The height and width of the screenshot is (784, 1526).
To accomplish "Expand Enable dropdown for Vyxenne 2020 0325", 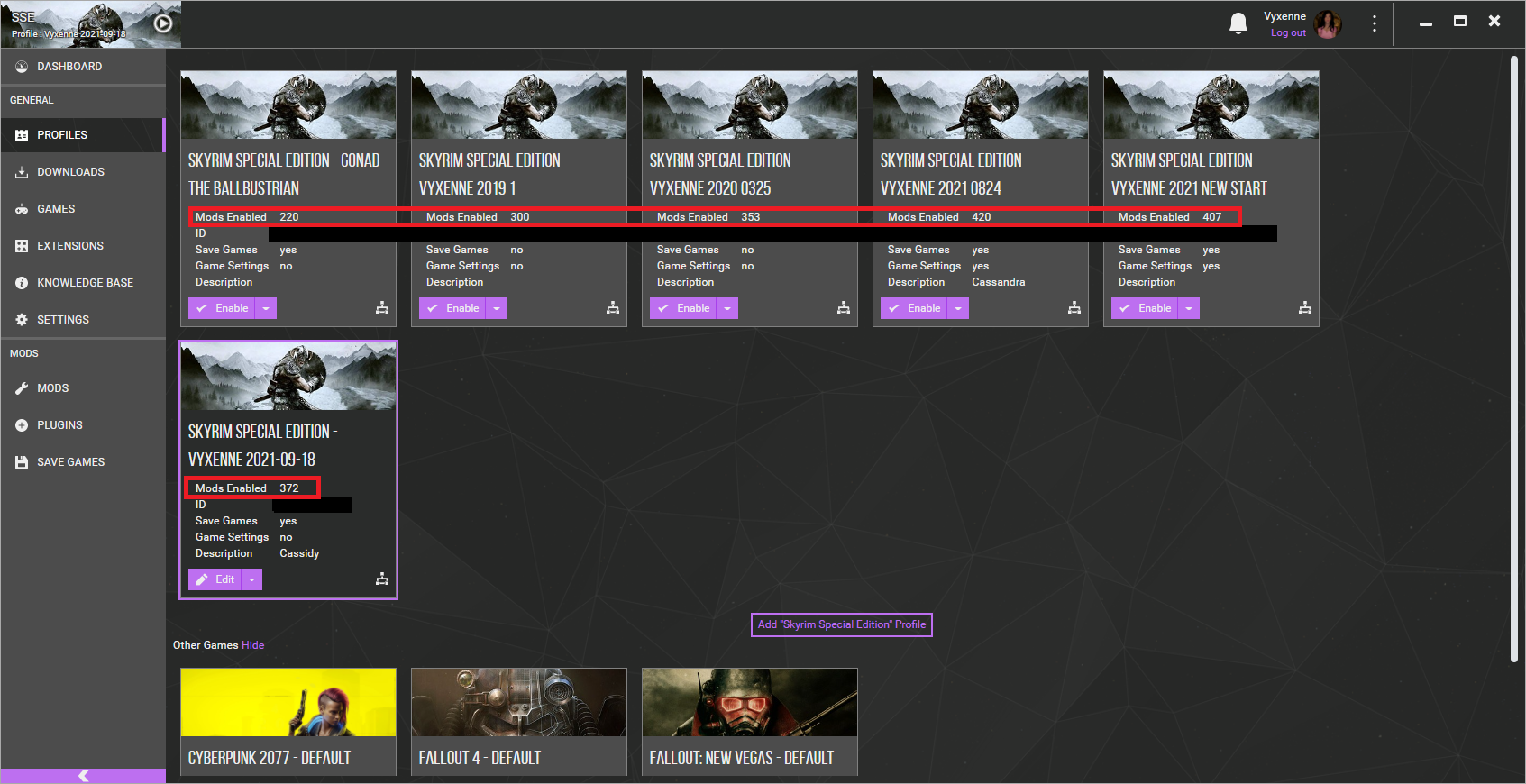I will point(727,308).
